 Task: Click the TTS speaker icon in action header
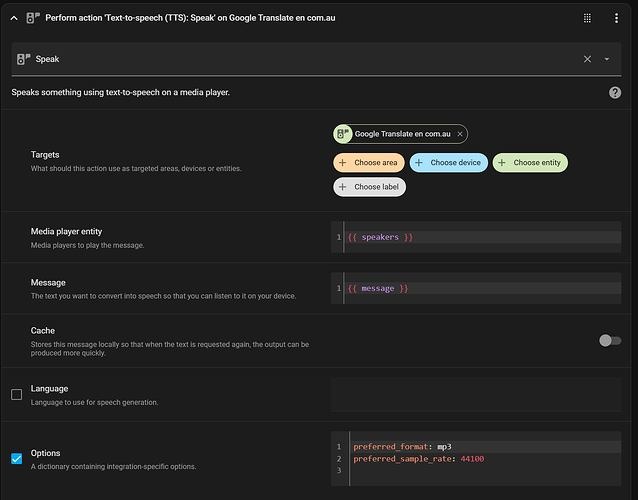click(33, 18)
